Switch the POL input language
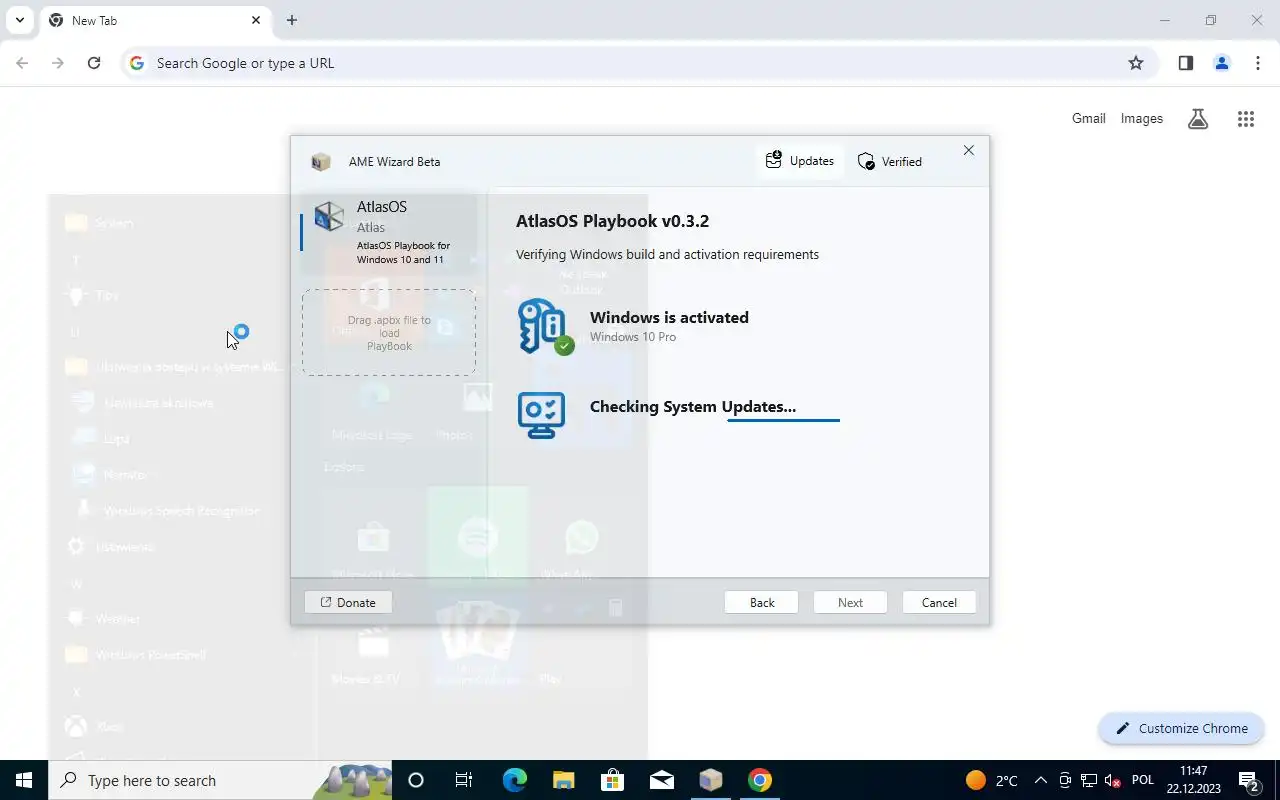The width and height of the screenshot is (1280, 800). coord(1143,780)
